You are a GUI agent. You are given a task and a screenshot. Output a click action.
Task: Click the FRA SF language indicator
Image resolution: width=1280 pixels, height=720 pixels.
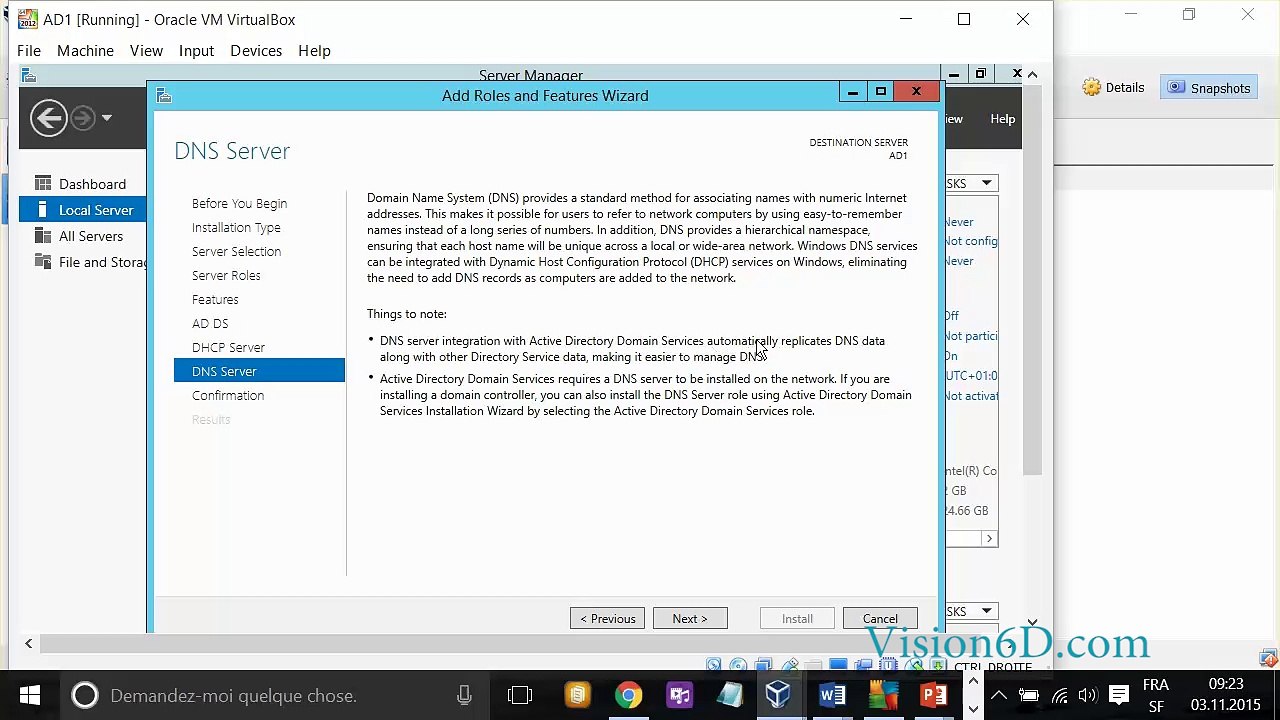[1156, 696]
